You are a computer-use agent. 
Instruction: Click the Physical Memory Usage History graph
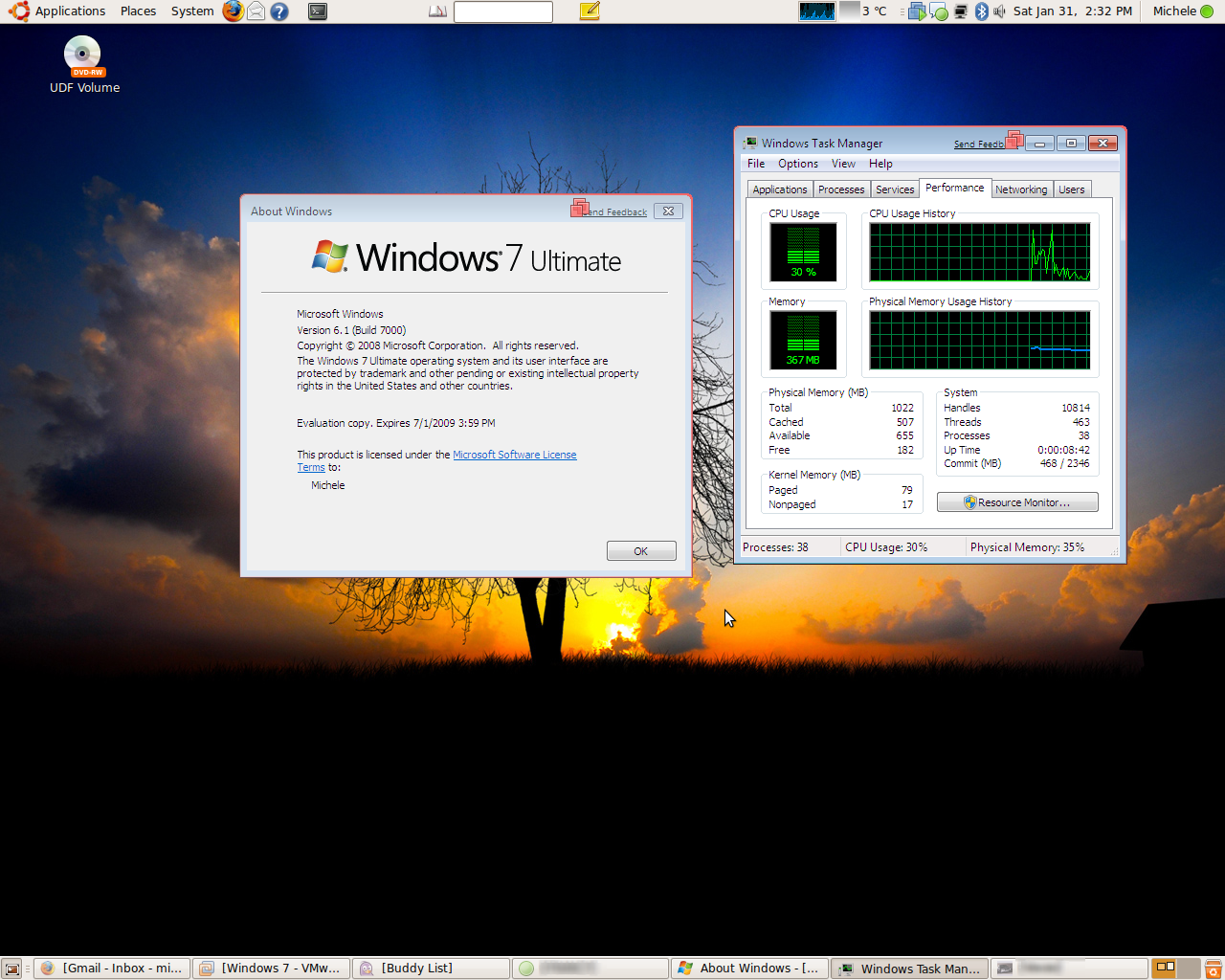(980, 340)
